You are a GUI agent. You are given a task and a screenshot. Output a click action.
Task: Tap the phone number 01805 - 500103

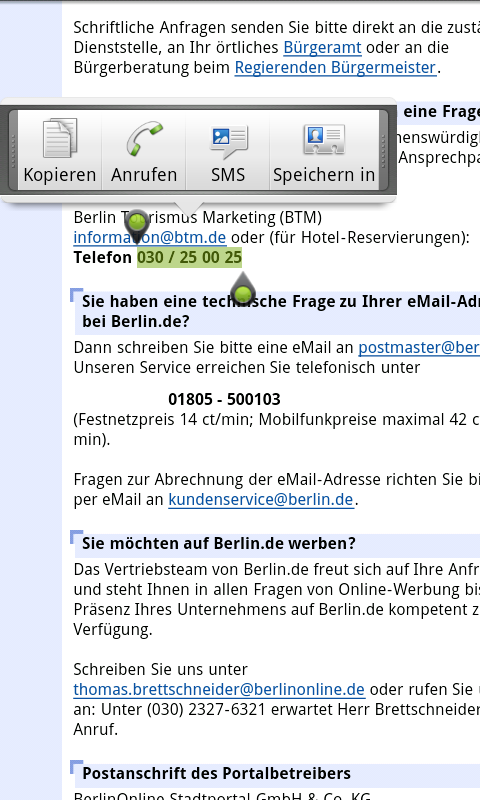(224, 399)
